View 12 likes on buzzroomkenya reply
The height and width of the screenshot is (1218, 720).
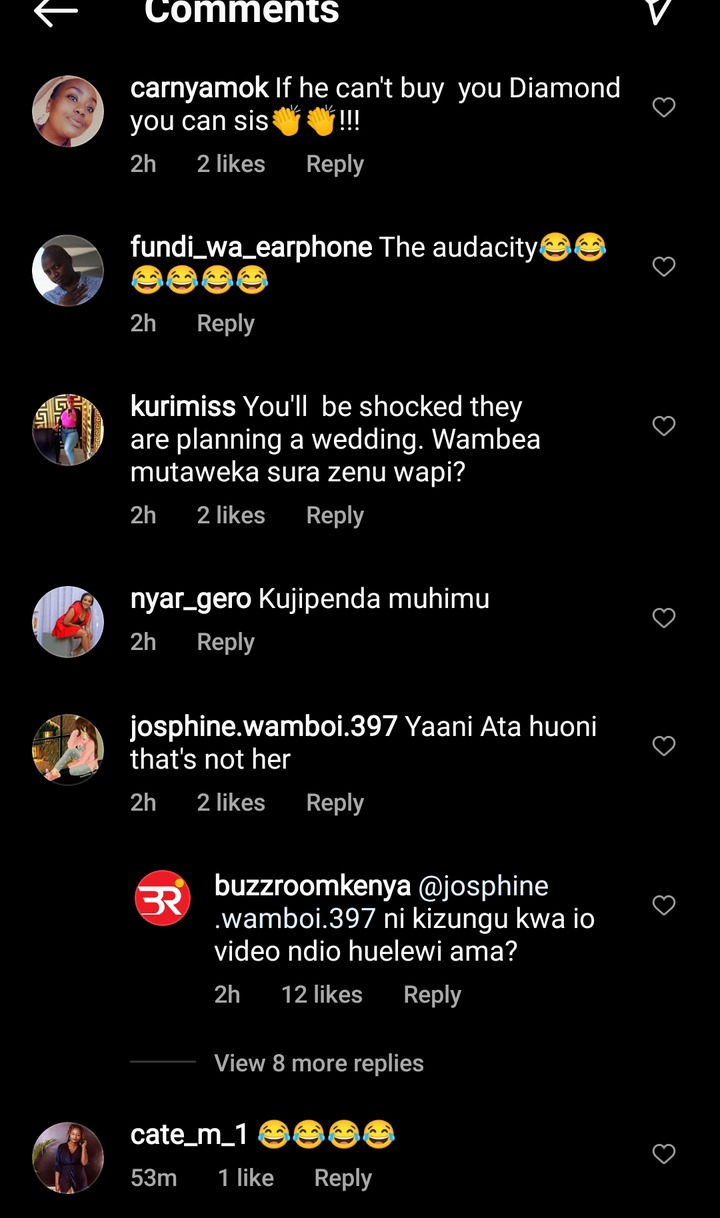coord(322,994)
